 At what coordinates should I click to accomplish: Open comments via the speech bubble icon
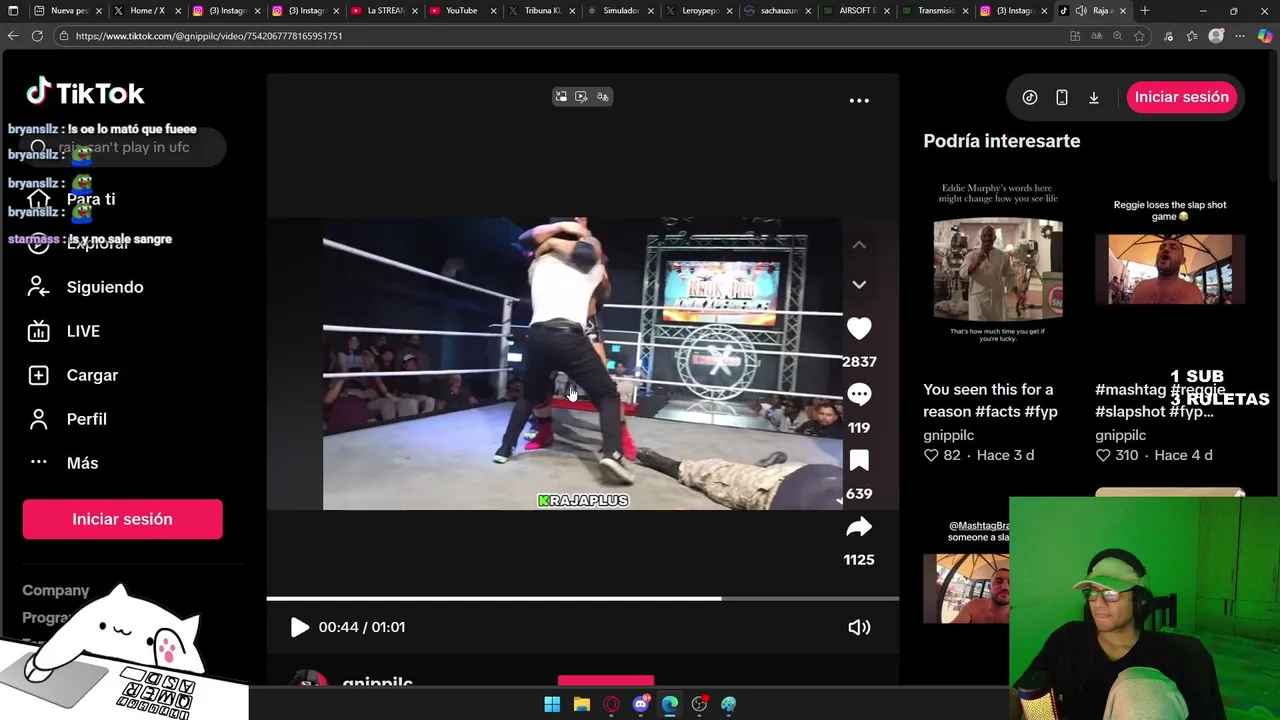pos(859,394)
